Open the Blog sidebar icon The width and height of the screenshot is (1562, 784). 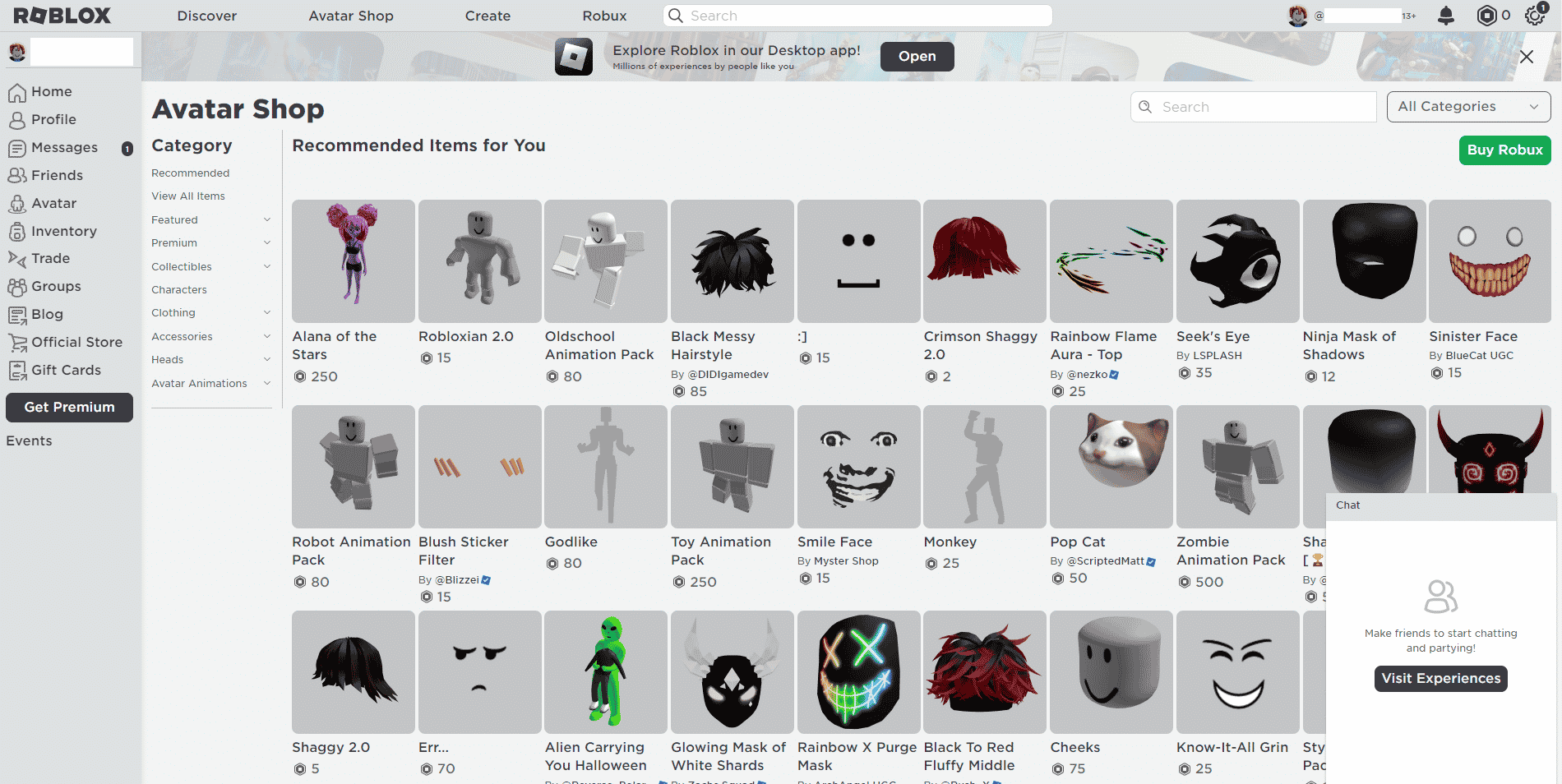[18, 314]
